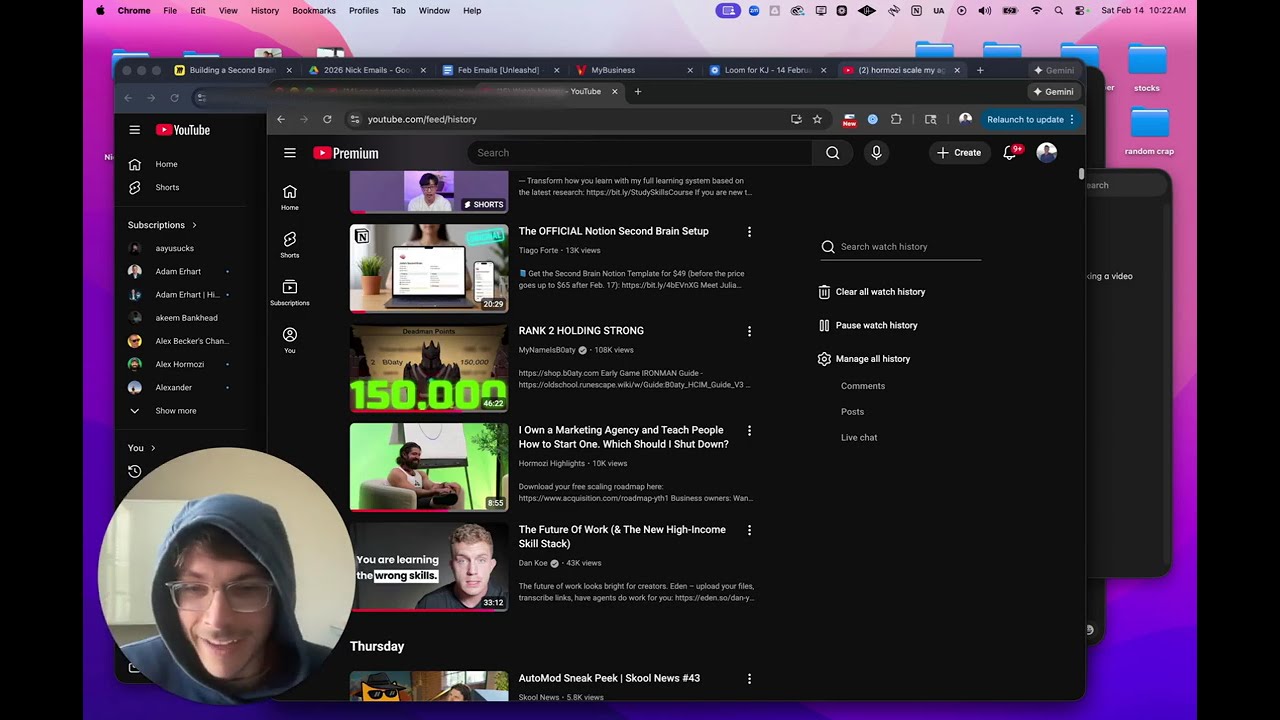Open the YouTube hamburger guide menu
Screen dimensions: 1280x720
289,153
